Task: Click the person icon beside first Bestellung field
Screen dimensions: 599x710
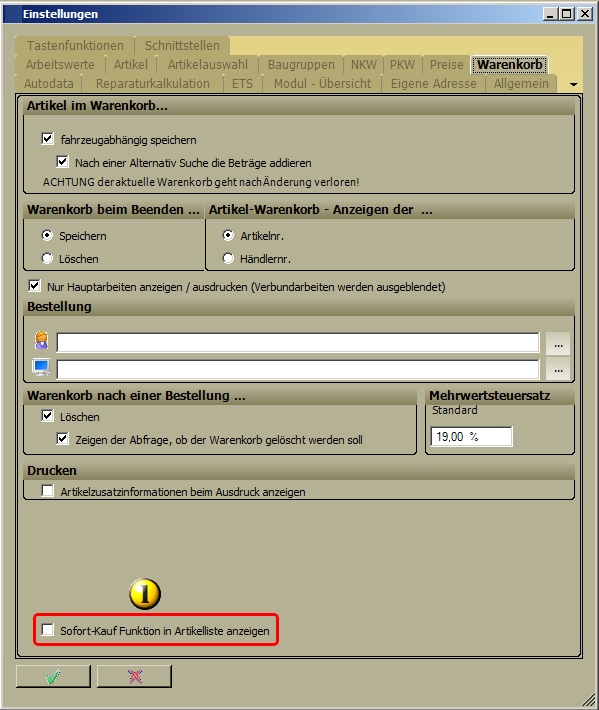Action: (42, 341)
